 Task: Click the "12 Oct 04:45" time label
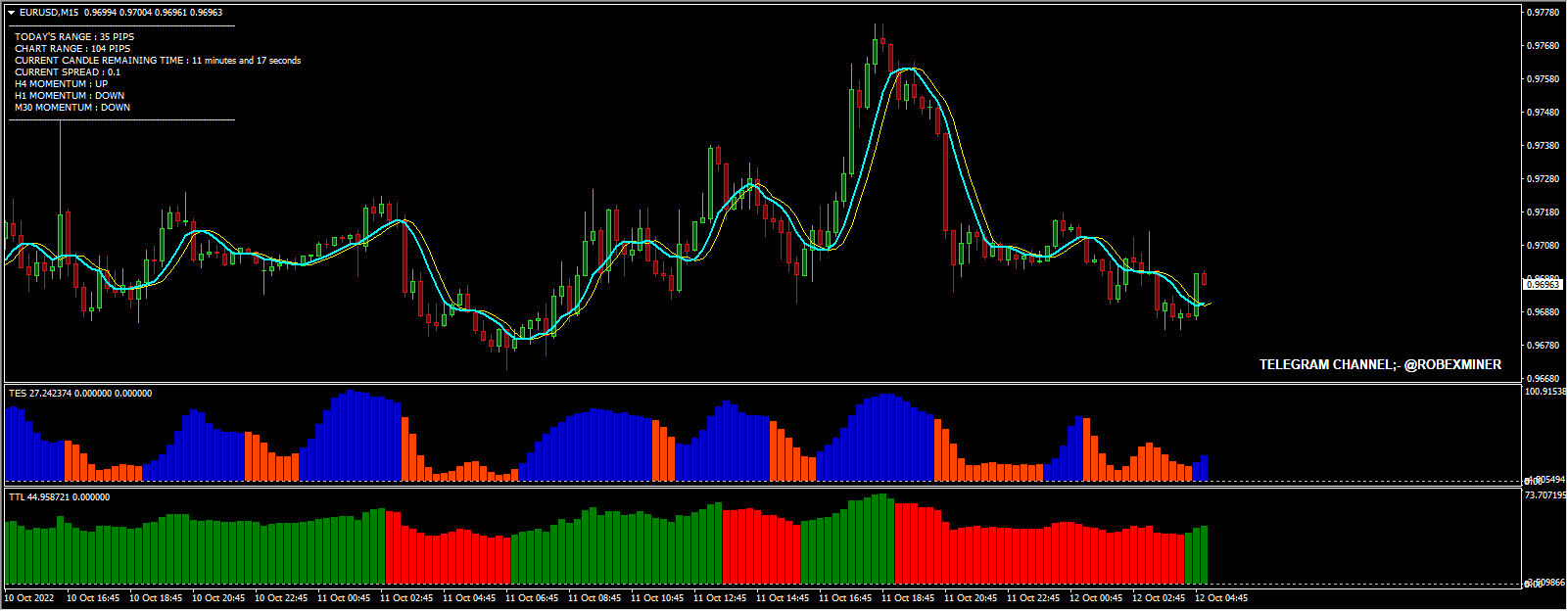pyautogui.click(x=1221, y=598)
